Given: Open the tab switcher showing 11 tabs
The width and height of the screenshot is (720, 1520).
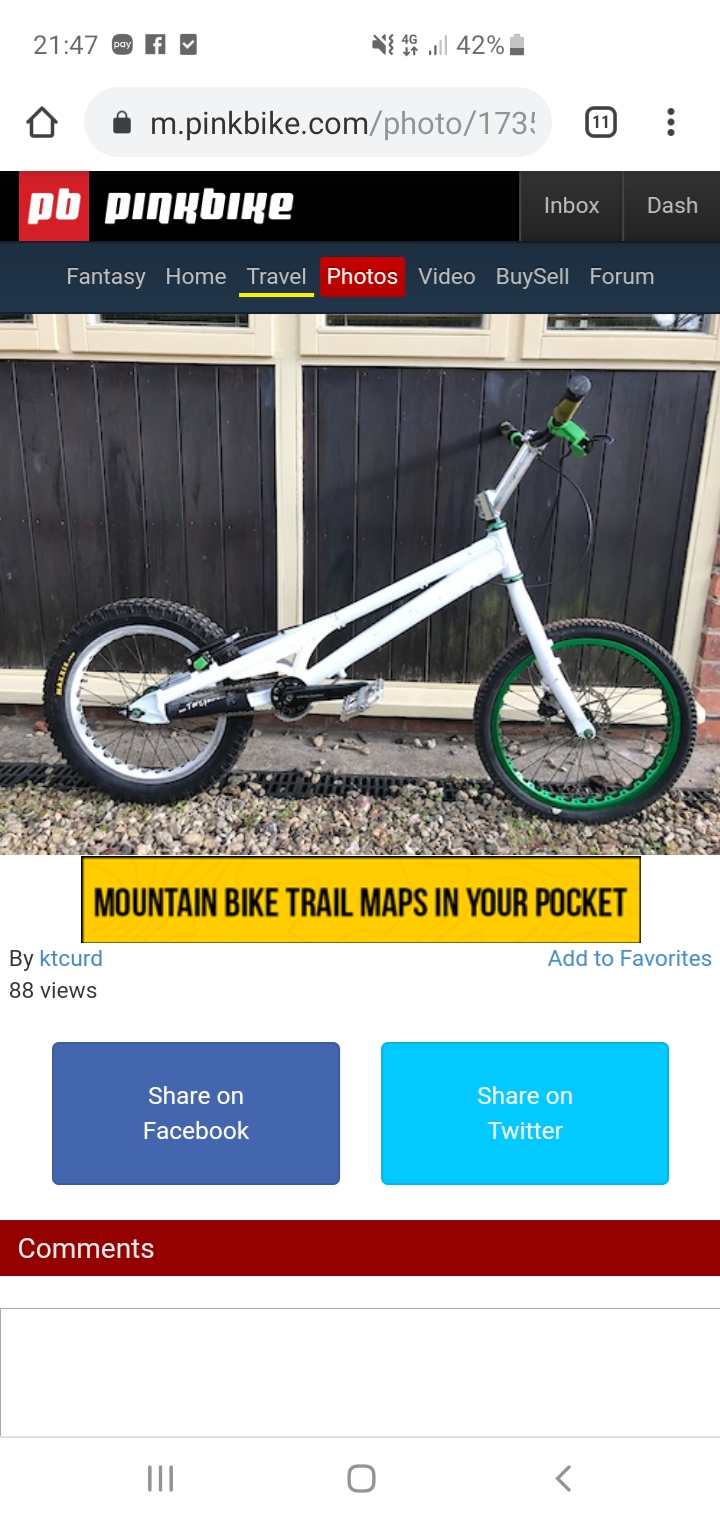Looking at the screenshot, I should coord(600,123).
